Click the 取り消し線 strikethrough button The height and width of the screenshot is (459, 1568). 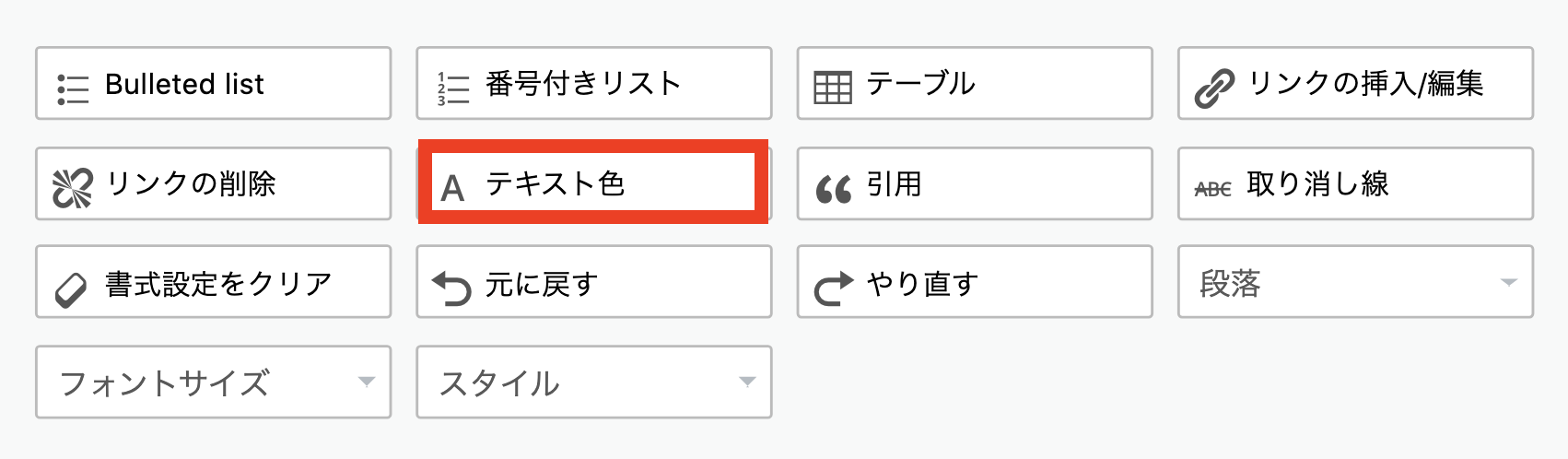coord(1355,183)
